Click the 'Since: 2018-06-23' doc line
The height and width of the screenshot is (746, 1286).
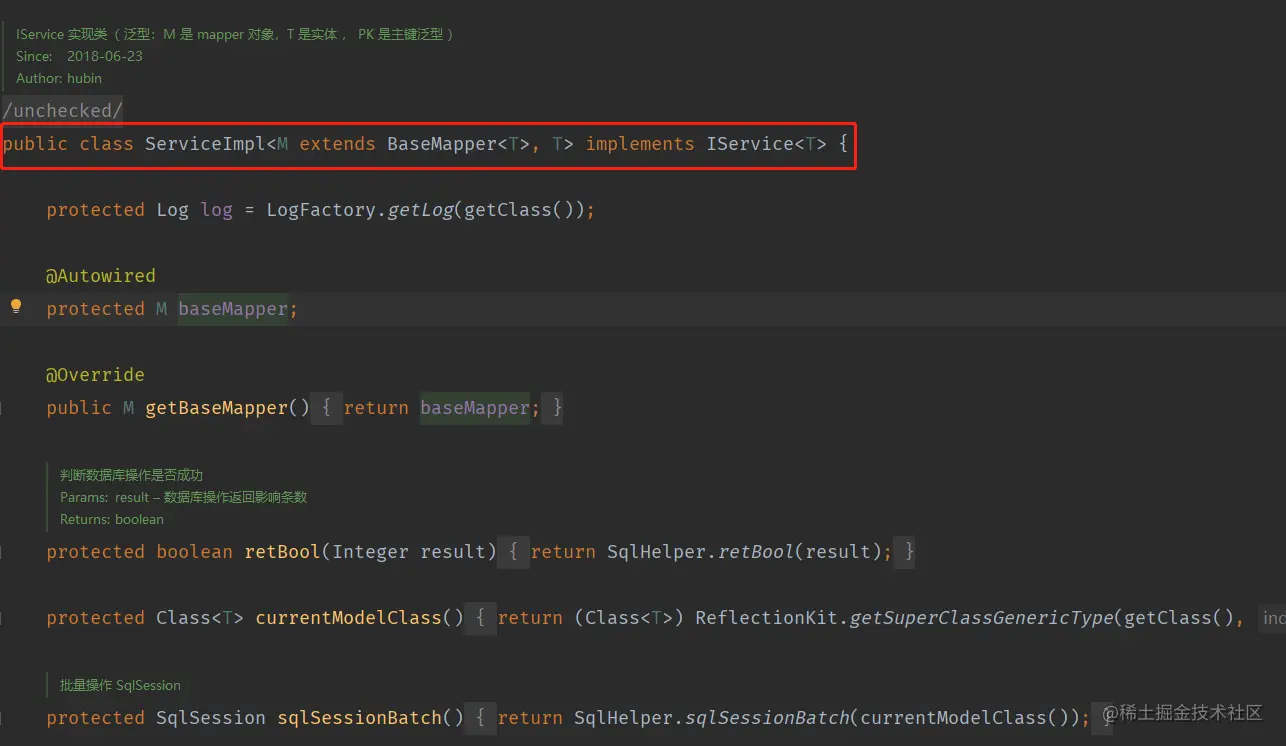click(x=79, y=56)
